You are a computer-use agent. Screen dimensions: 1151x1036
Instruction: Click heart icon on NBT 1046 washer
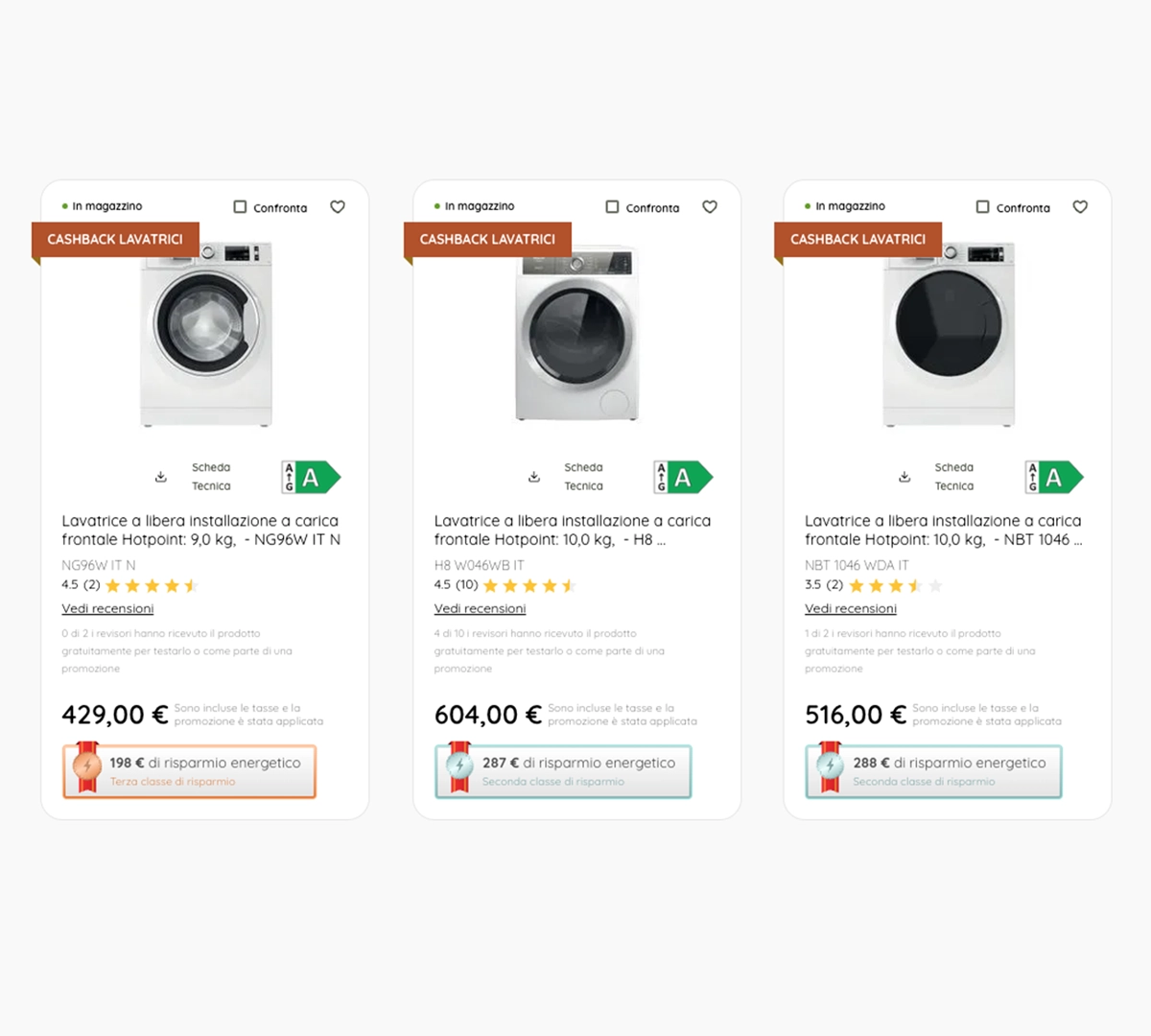[x=1080, y=207]
